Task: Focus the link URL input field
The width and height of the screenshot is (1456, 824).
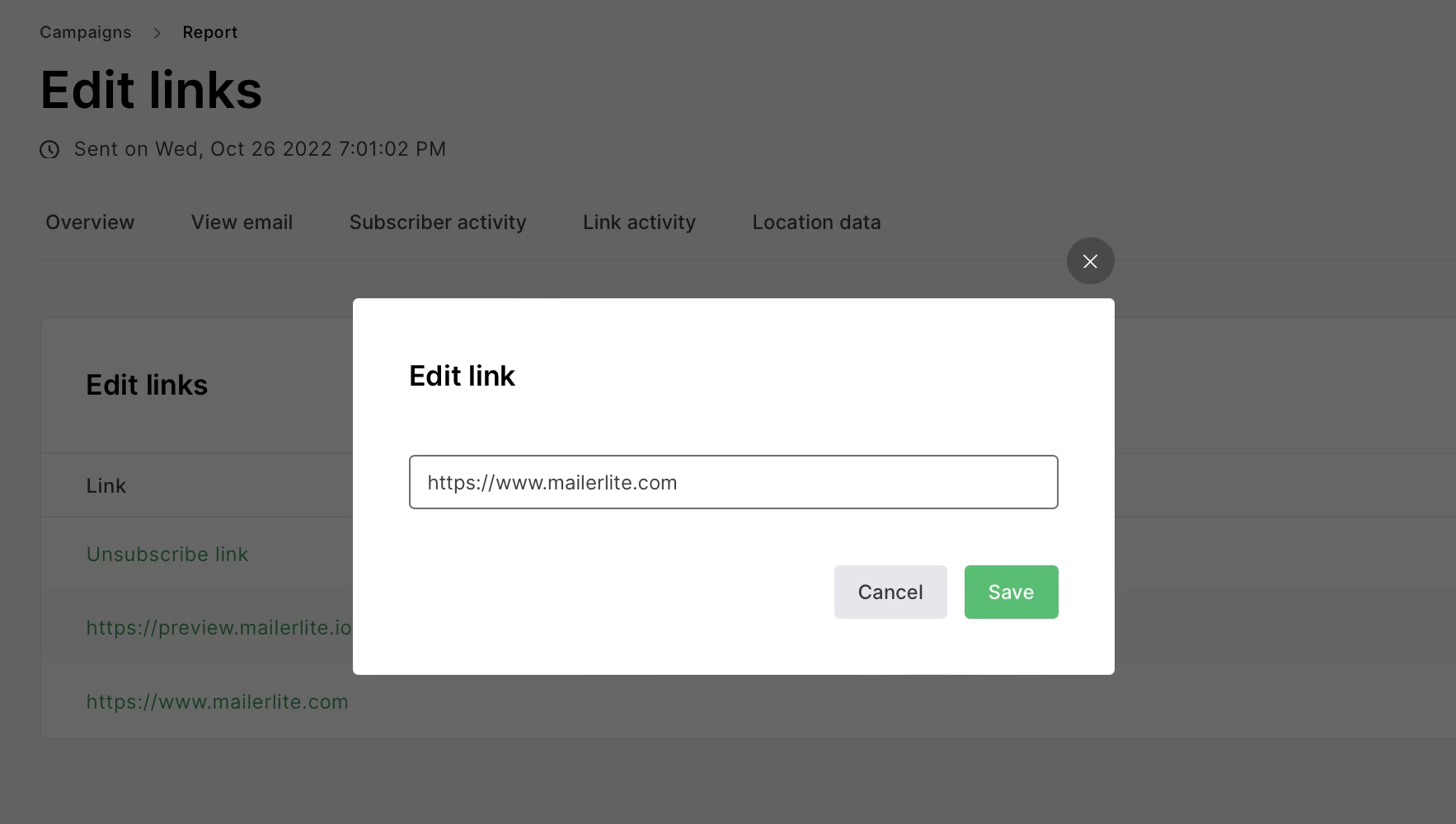Action: [733, 482]
